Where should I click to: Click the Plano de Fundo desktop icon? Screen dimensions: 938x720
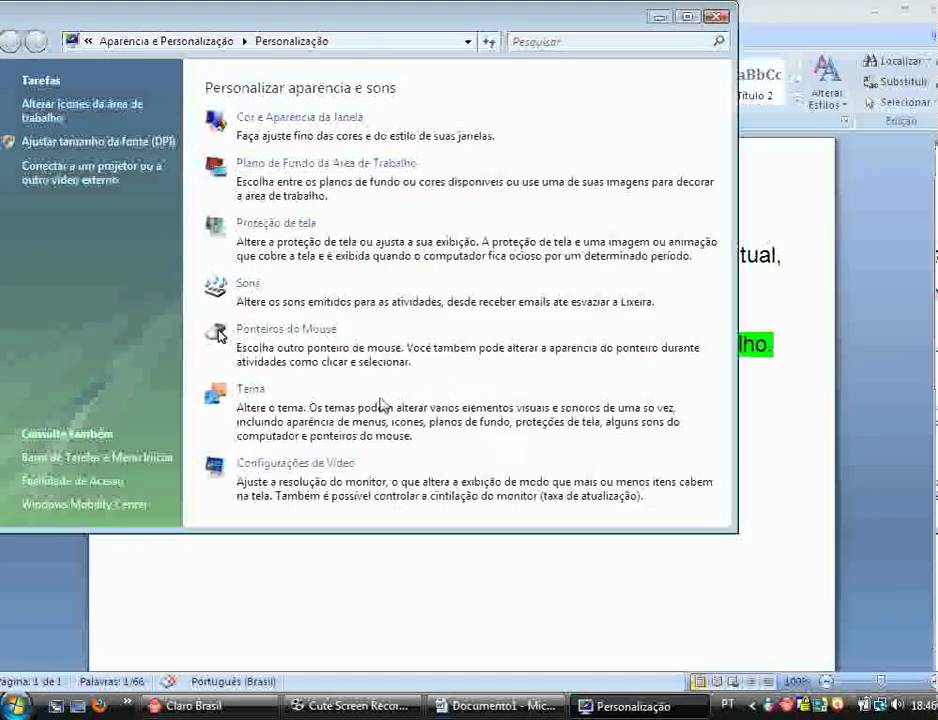pos(216,167)
